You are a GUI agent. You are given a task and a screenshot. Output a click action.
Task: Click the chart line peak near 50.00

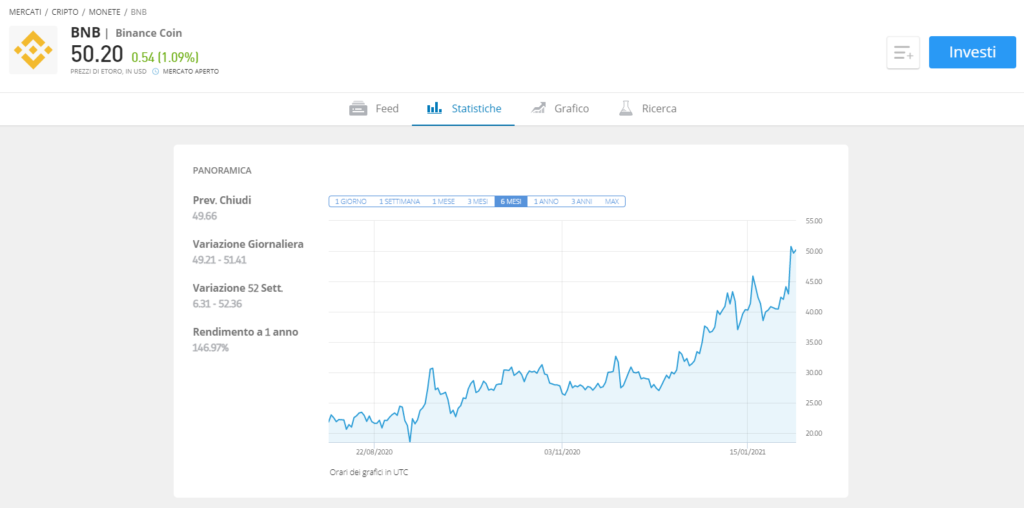tap(791, 247)
